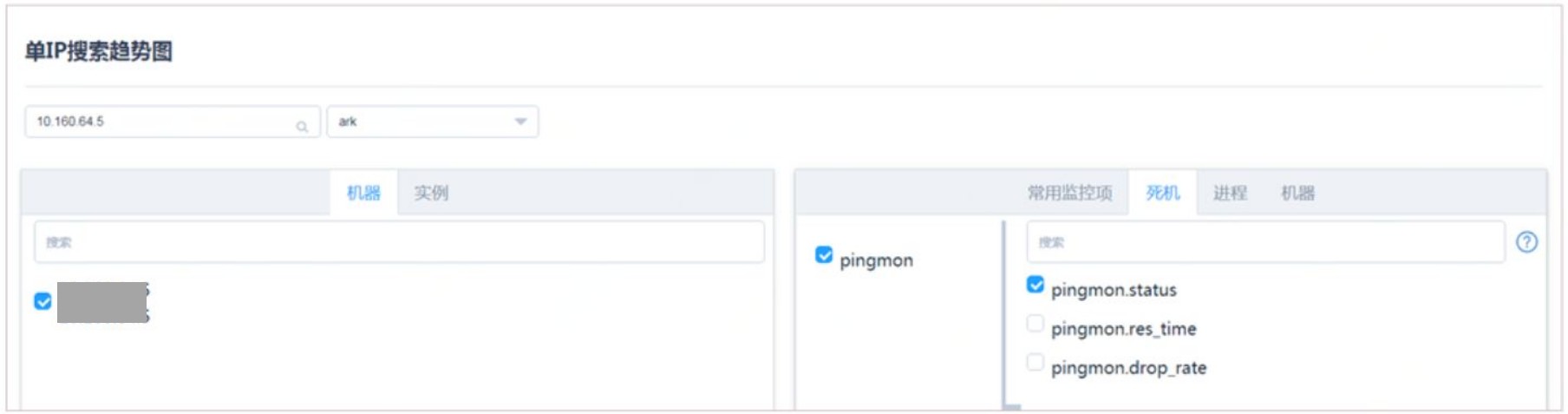The image size is (1568, 414).
Task: Click the left panel 搜索 search box
Action: click(399, 242)
